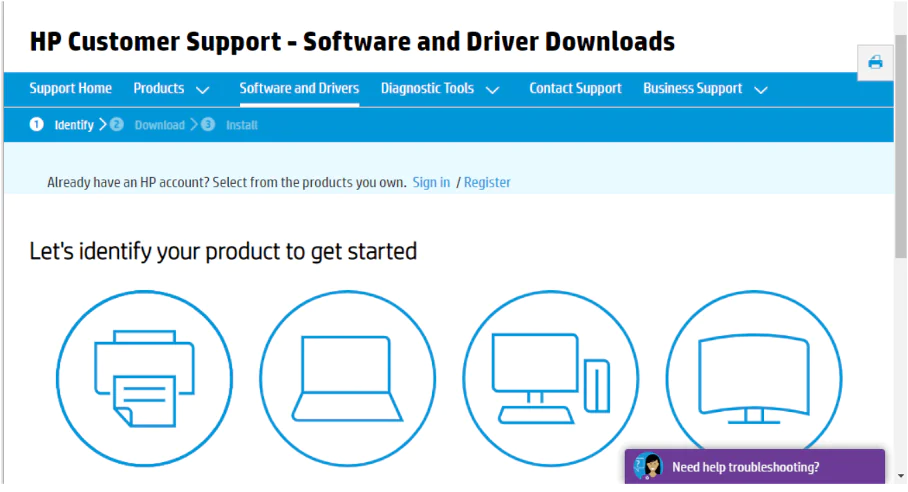Image resolution: width=908 pixels, height=492 pixels.
Task: Click the page title heading text
Action: point(352,42)
